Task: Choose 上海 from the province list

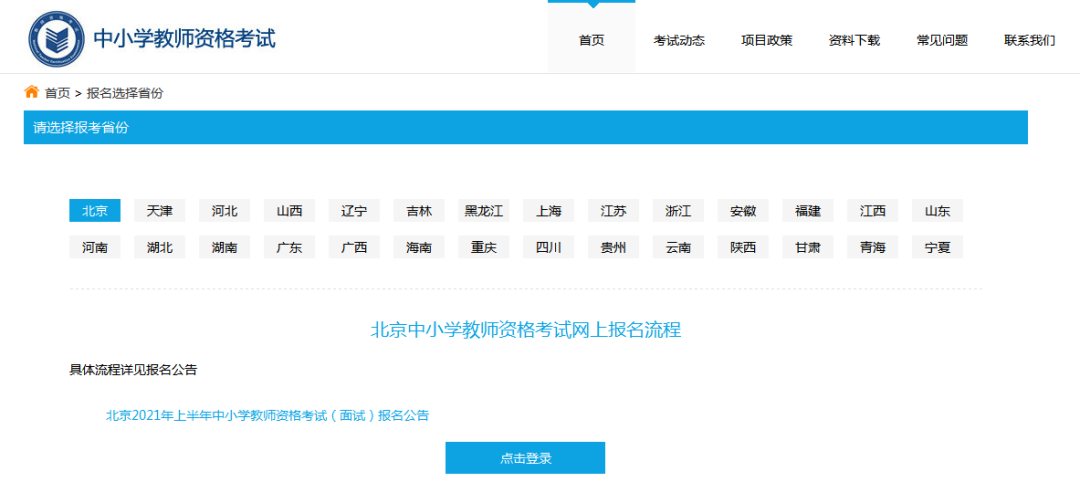Action: 549,211
